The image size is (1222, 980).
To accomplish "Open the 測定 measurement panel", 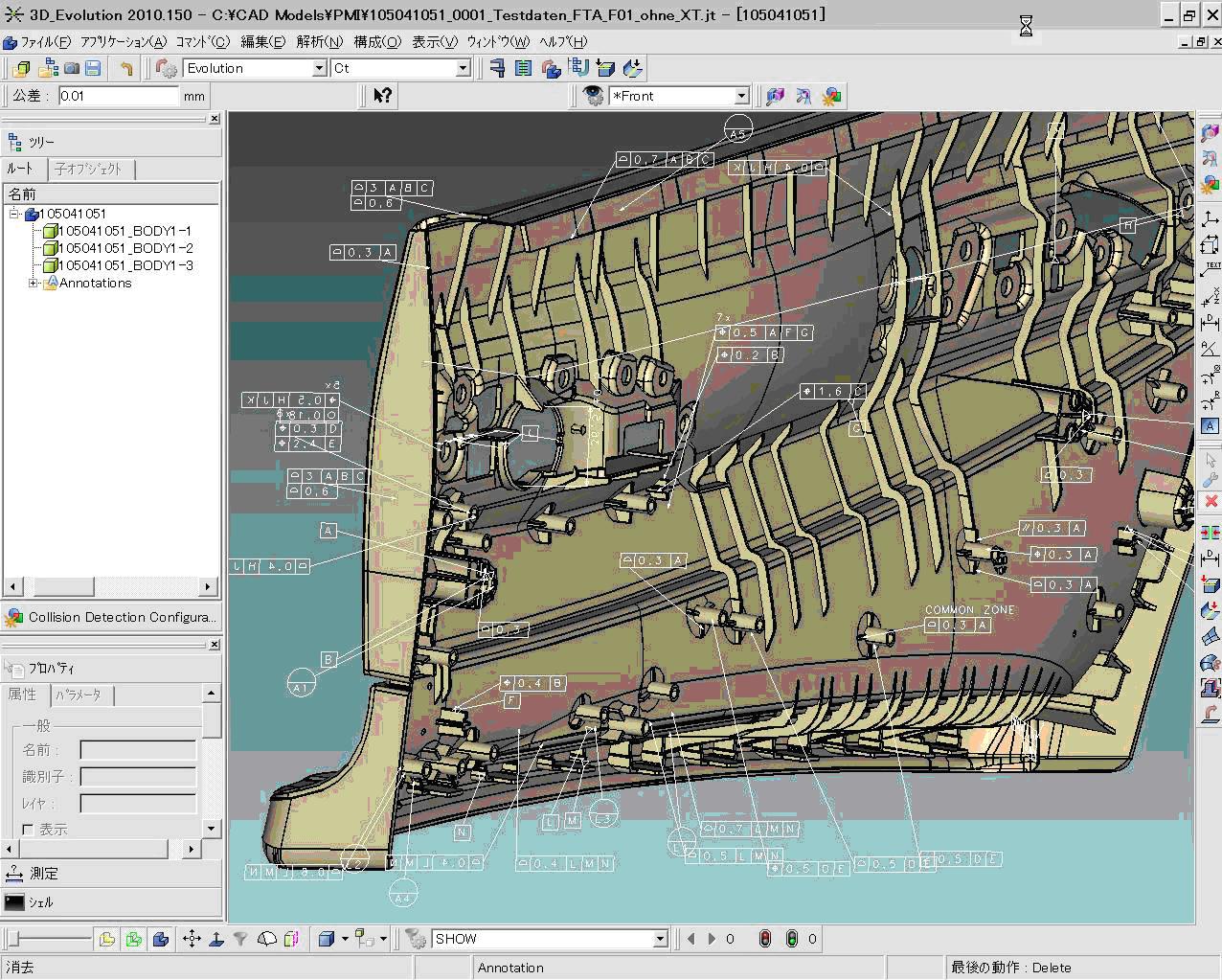I will pyautogui.click(x=44, y=873).
